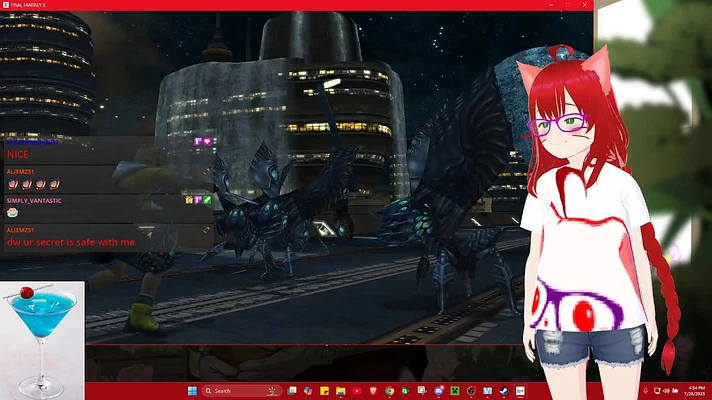Minimize the Final Fantasy X window
The image size is (712, 400).
tap(551, 5)
